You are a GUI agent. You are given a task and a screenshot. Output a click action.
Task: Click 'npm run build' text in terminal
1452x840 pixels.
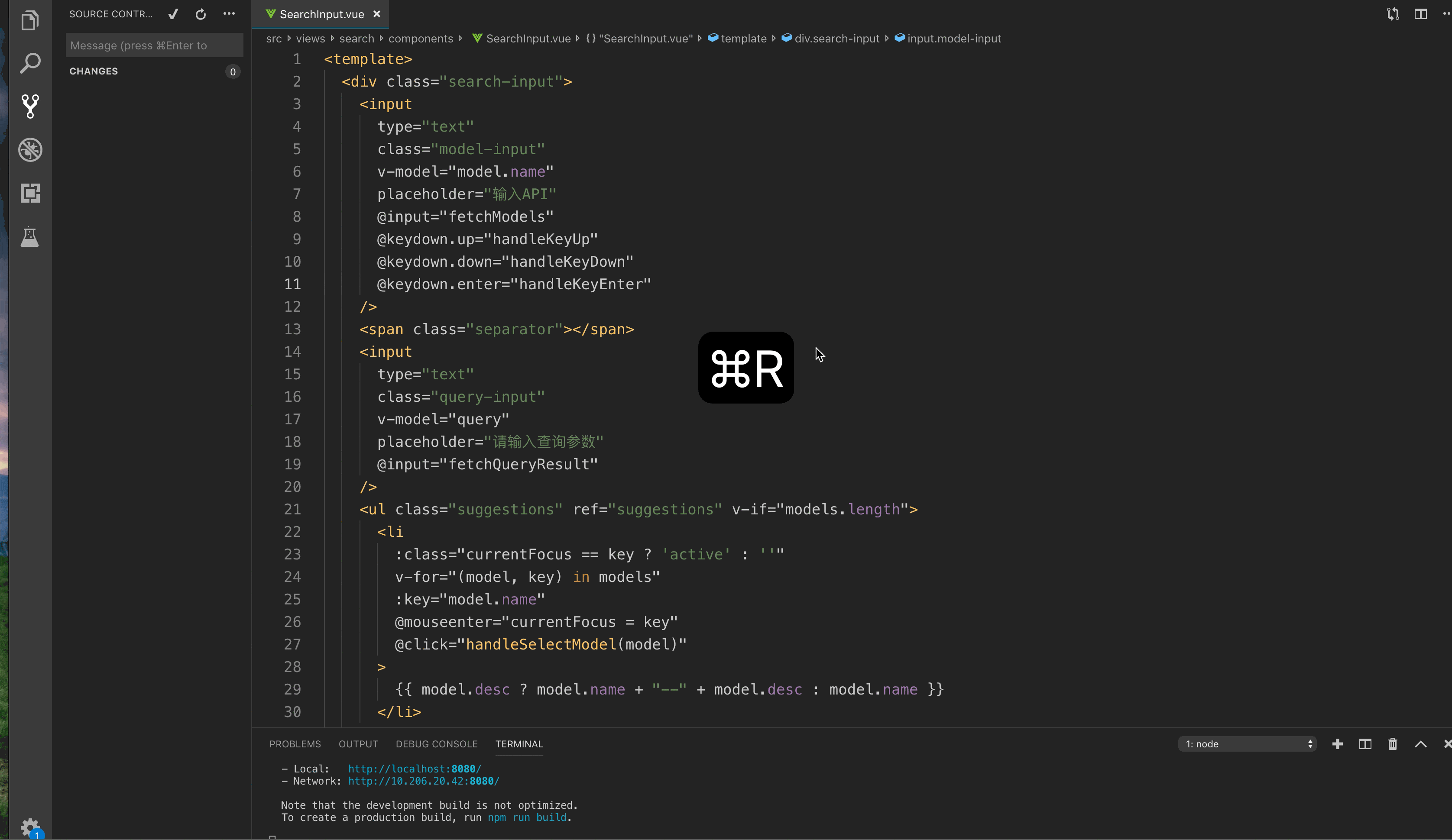(x=527, y=817)
